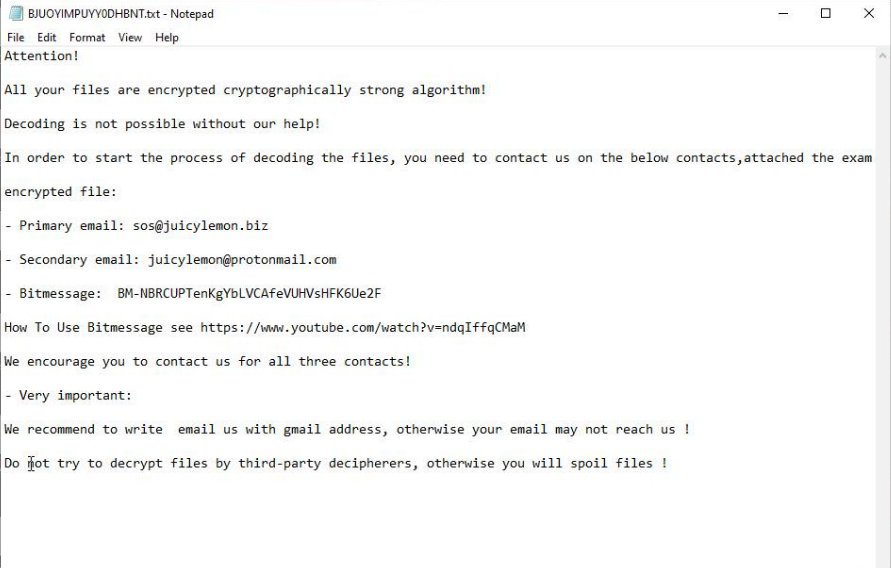Click the scrollbar up arrow
The width and height of the screenshot is (891, 568).
(882, 56)
